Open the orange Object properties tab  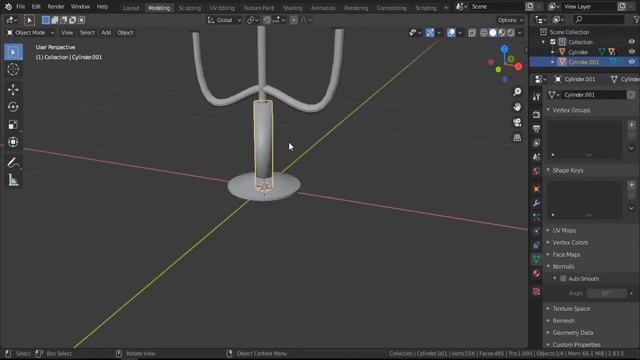click(x=536, y=189)
